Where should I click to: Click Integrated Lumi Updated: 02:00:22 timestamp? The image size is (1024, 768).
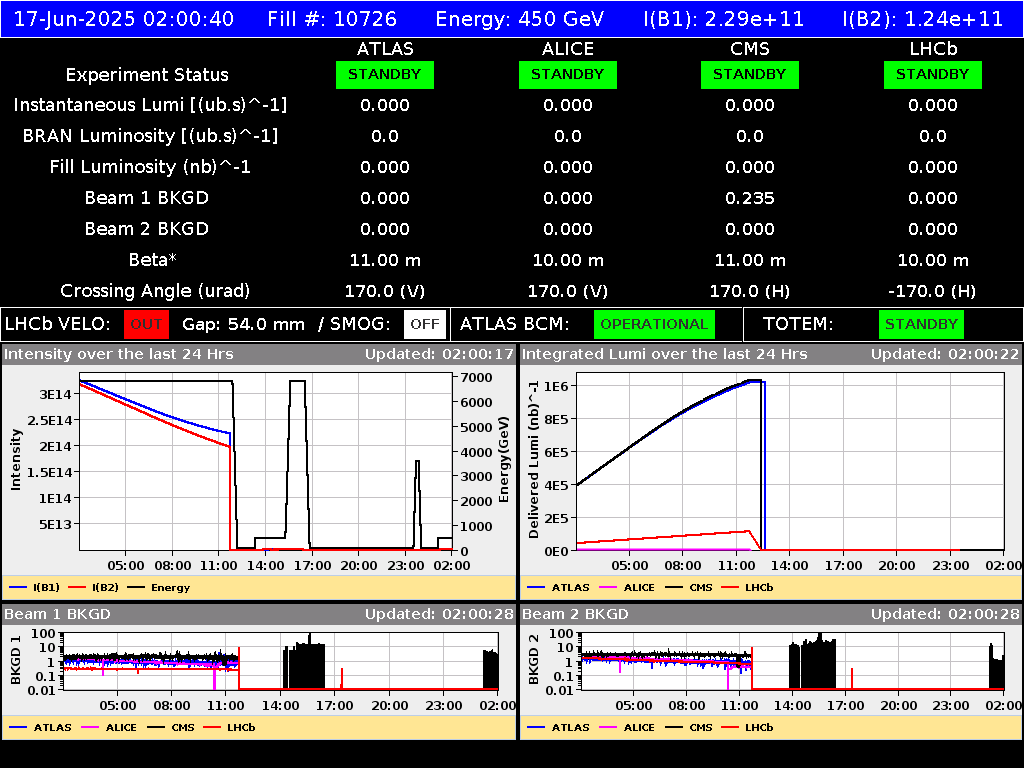pos(945,354)
